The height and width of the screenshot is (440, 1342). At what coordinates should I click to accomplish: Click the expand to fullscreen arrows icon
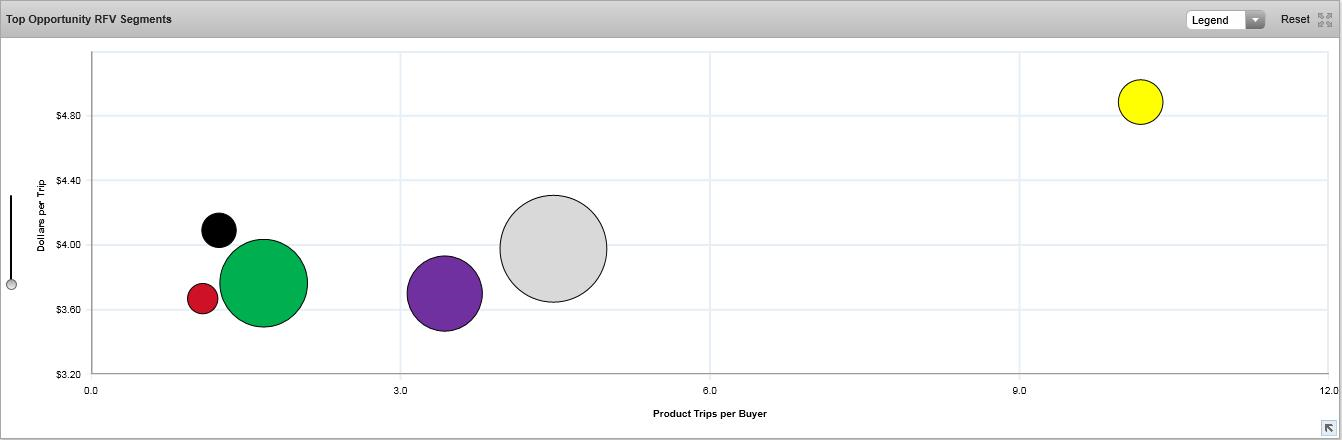point(1325,20)
